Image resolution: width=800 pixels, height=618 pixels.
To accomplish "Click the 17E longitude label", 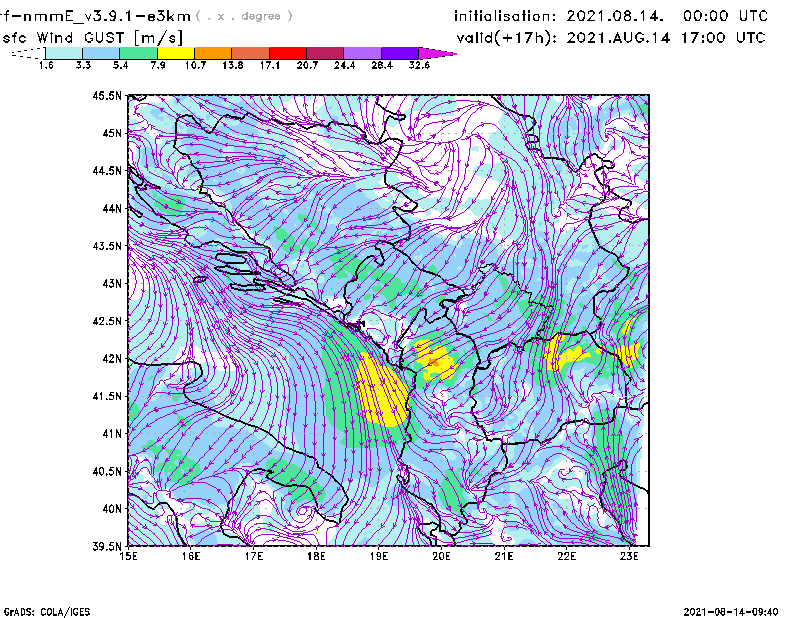I will pyautogui.click(x=254, y=556).
